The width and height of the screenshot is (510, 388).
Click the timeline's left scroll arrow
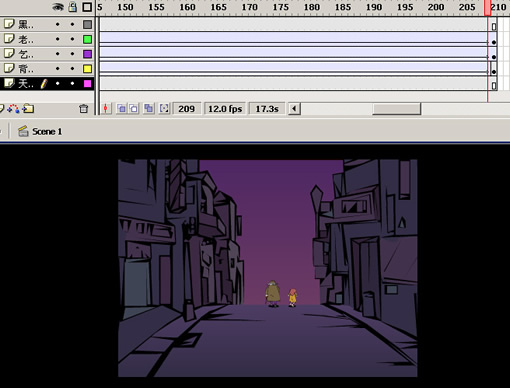294,109
